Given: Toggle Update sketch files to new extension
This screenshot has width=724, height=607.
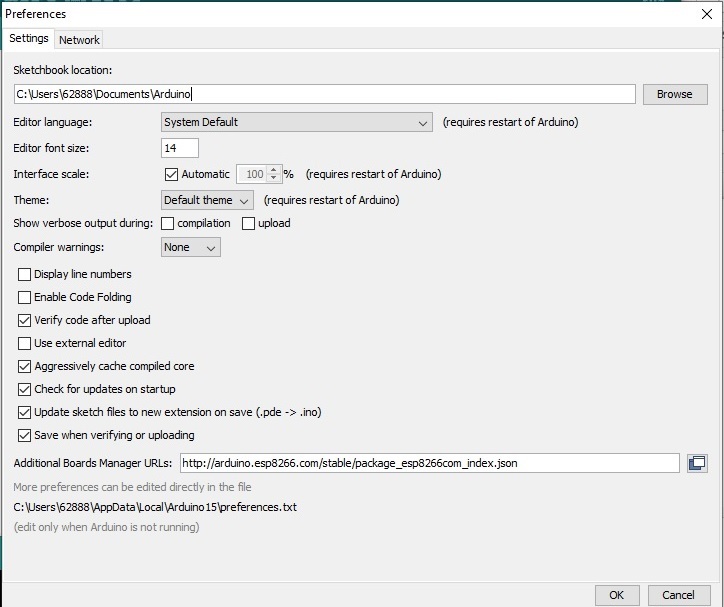Looking at the screenshot, I should pyautogui.click(x=24, y=412).
